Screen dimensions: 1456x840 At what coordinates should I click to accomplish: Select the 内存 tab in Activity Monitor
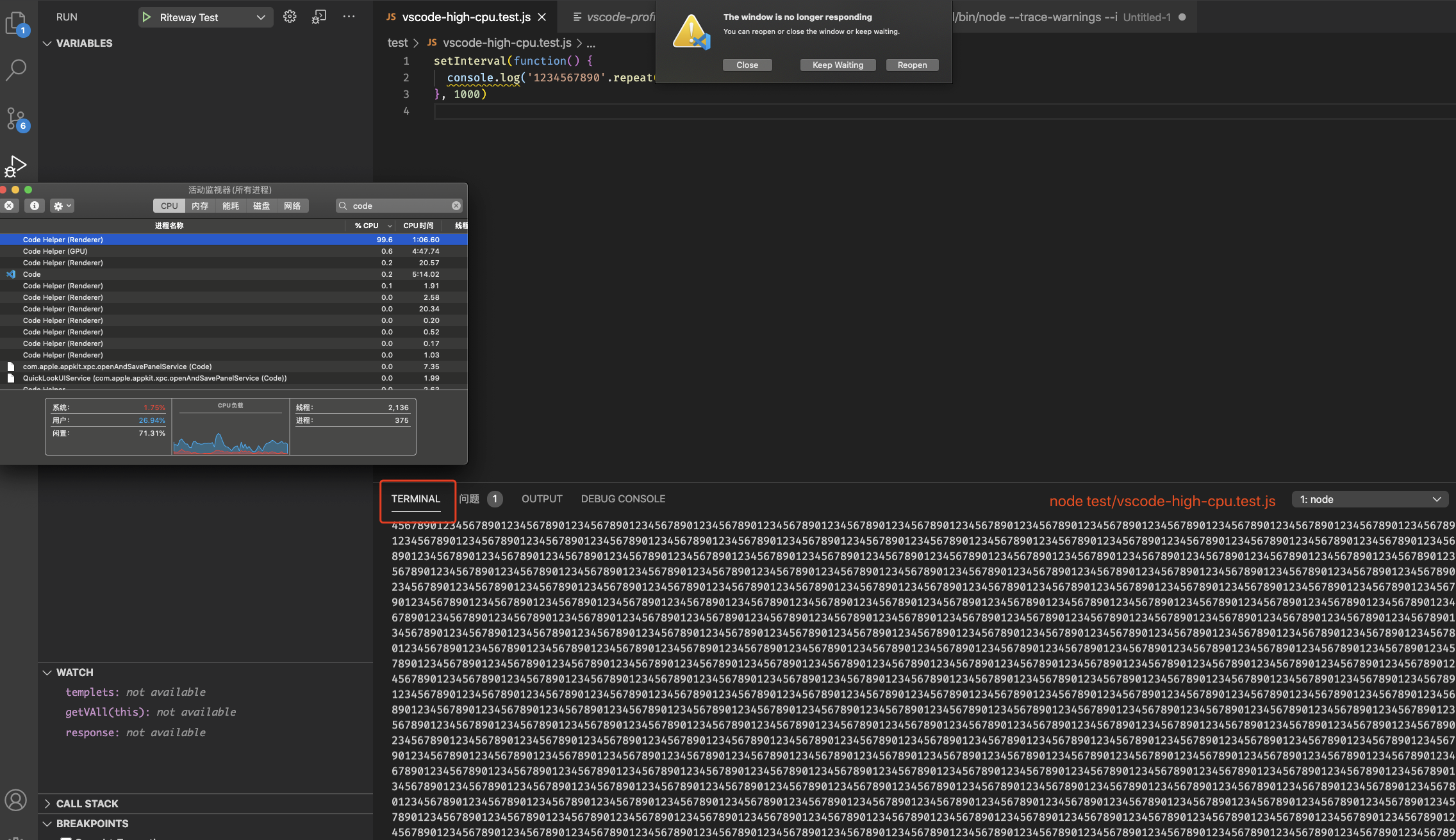pyautogui.click(x=200, y=206)
